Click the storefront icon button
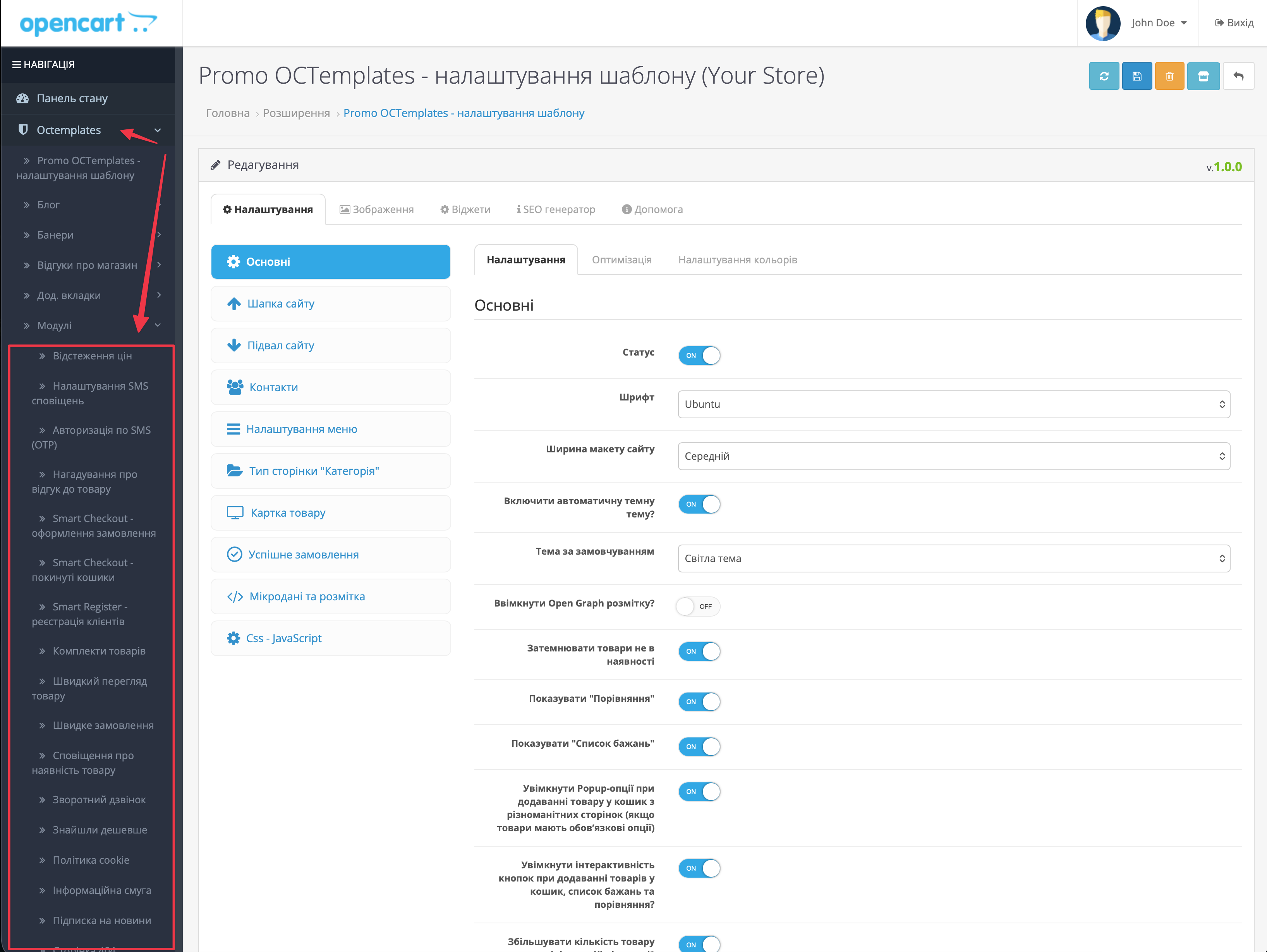Image resolution: width=1267 pixels, height=952 pixels. click(x=1203, y=76)
